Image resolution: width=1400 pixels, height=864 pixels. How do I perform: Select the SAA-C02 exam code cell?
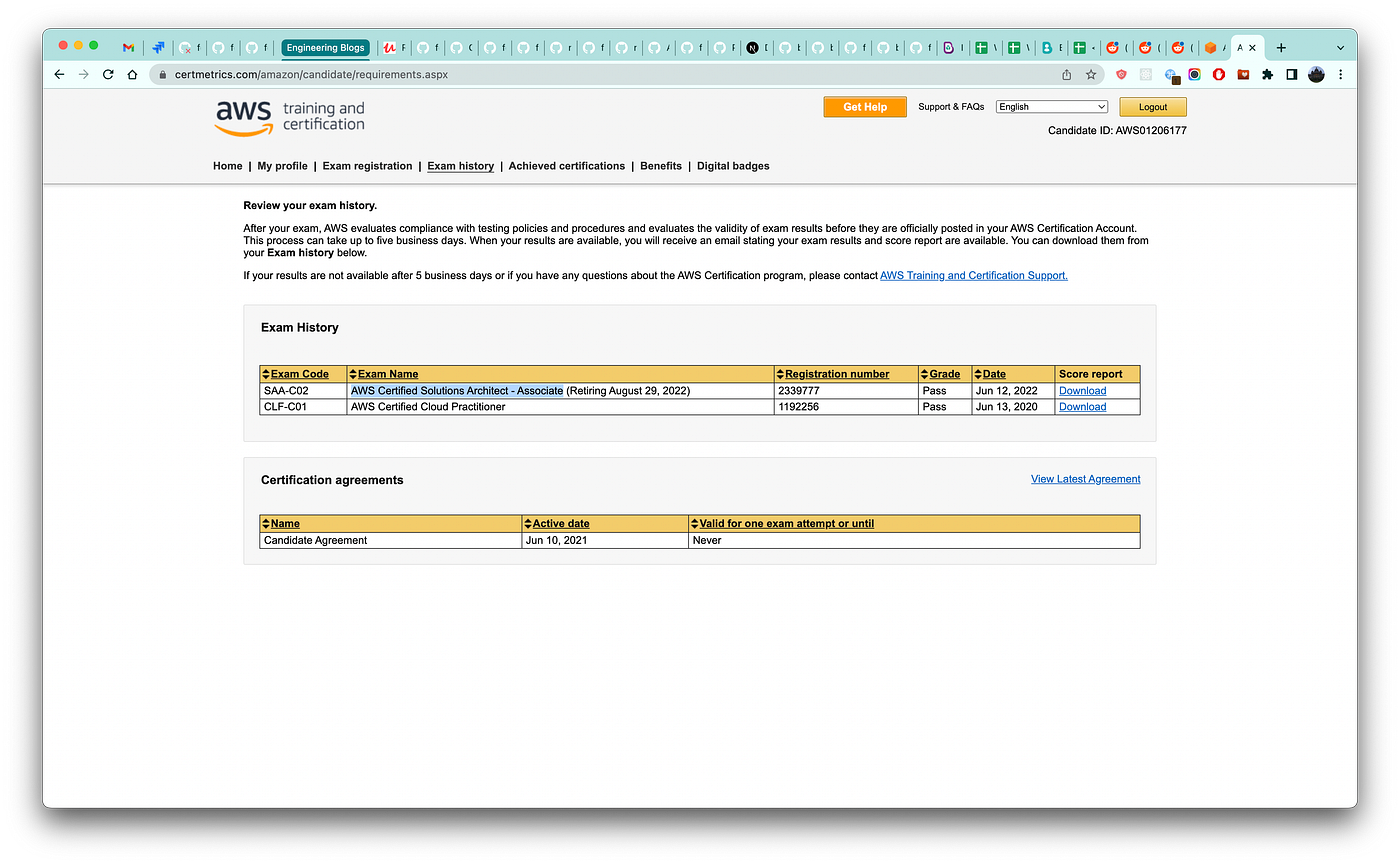pos(303,391)
